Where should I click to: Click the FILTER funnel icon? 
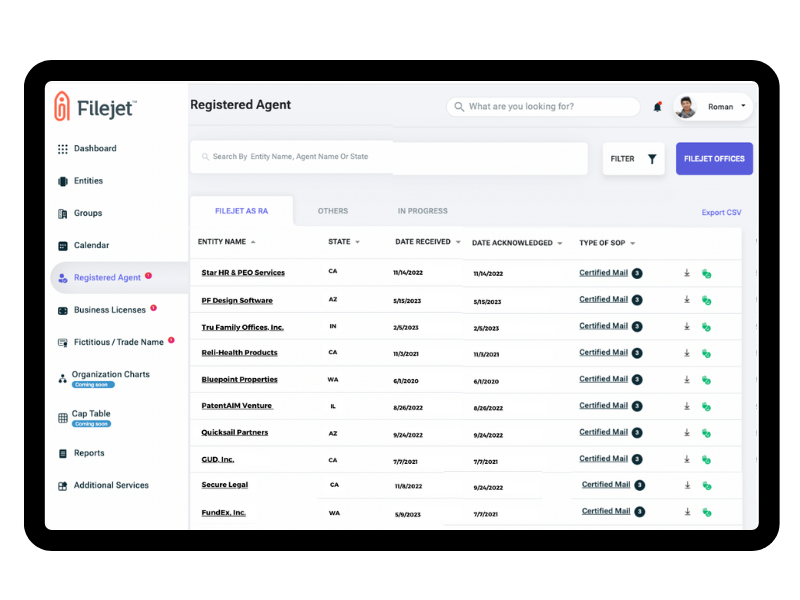(652, 159)
